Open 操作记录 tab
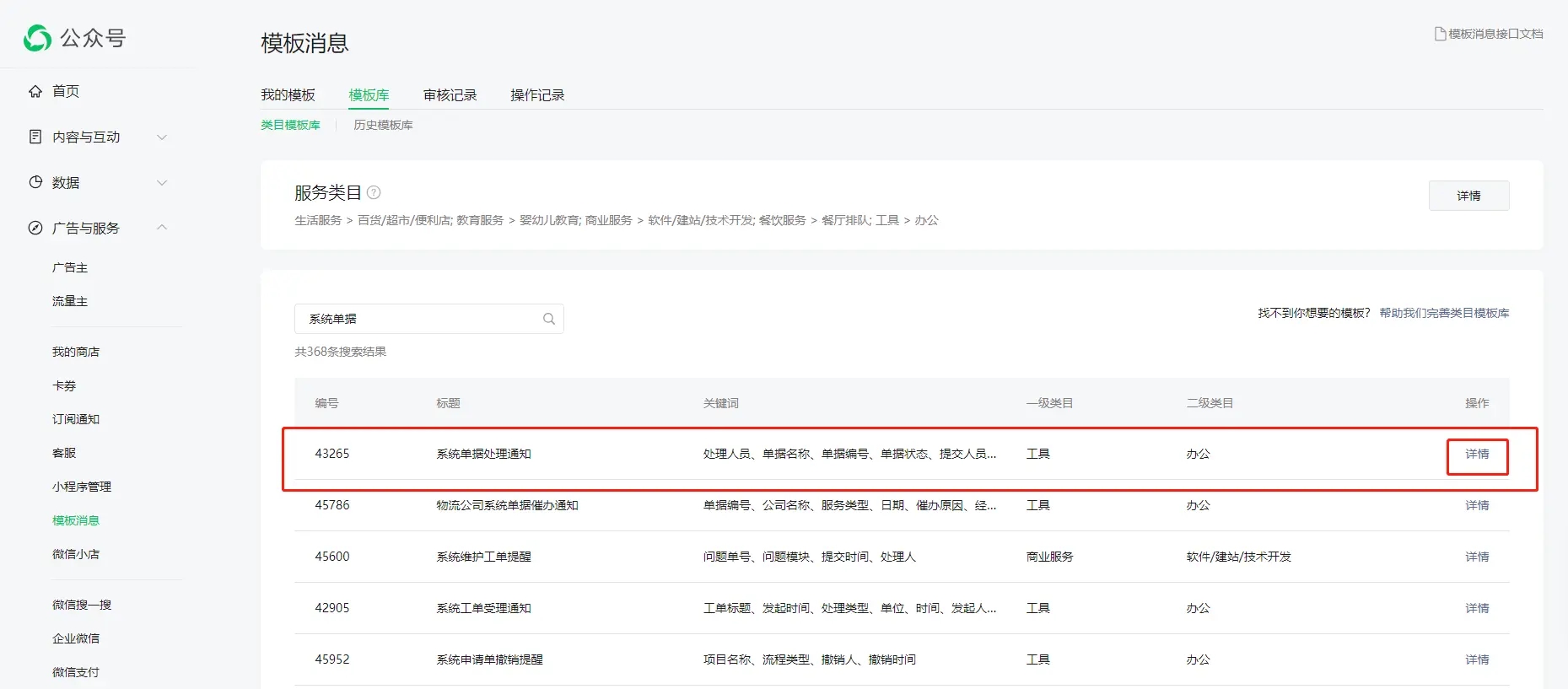Screen dimensions: 1568x689 pos(537,95)
